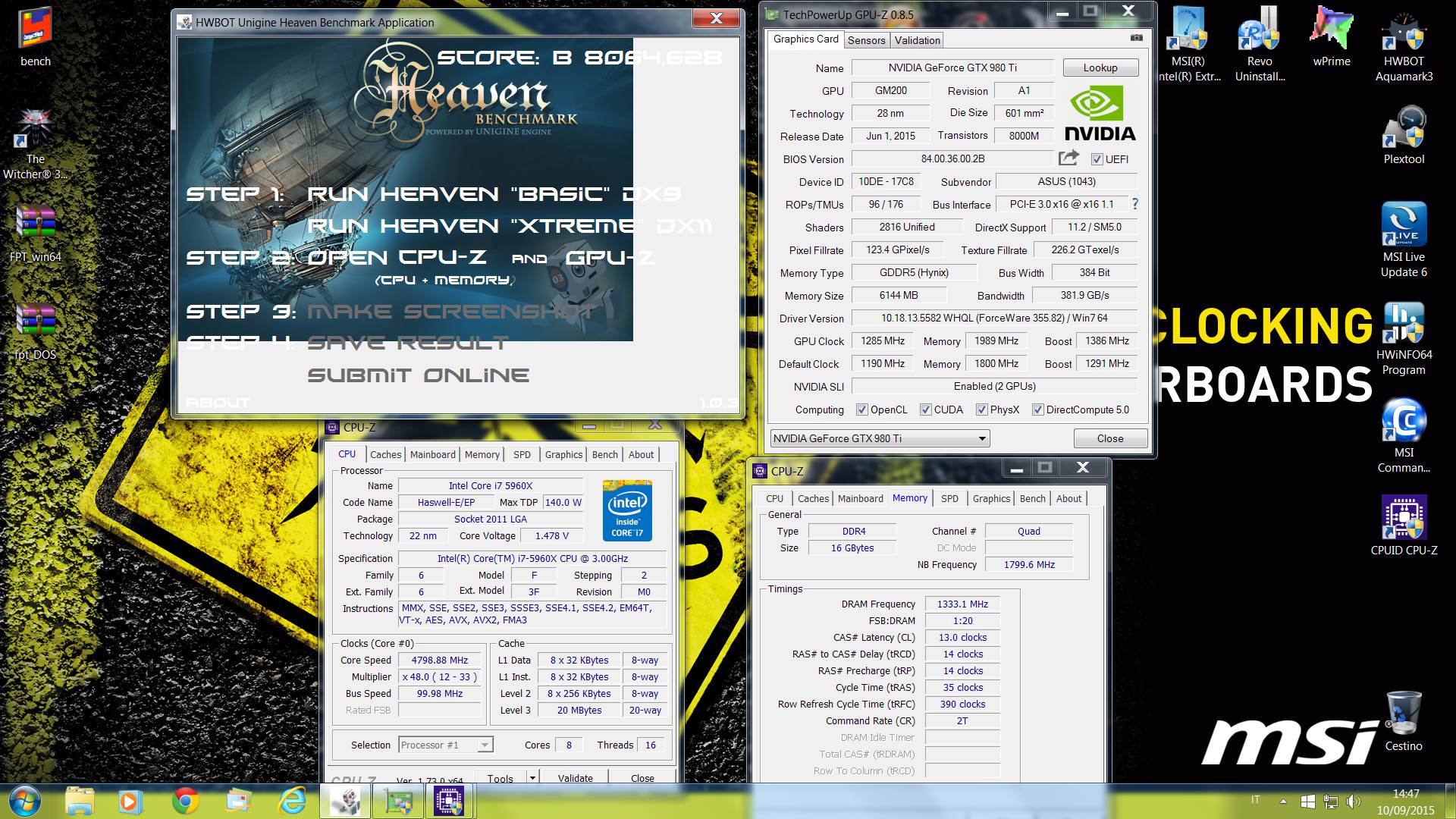Launch HWiNFO64 Program desktop icon

(1404, 338)
